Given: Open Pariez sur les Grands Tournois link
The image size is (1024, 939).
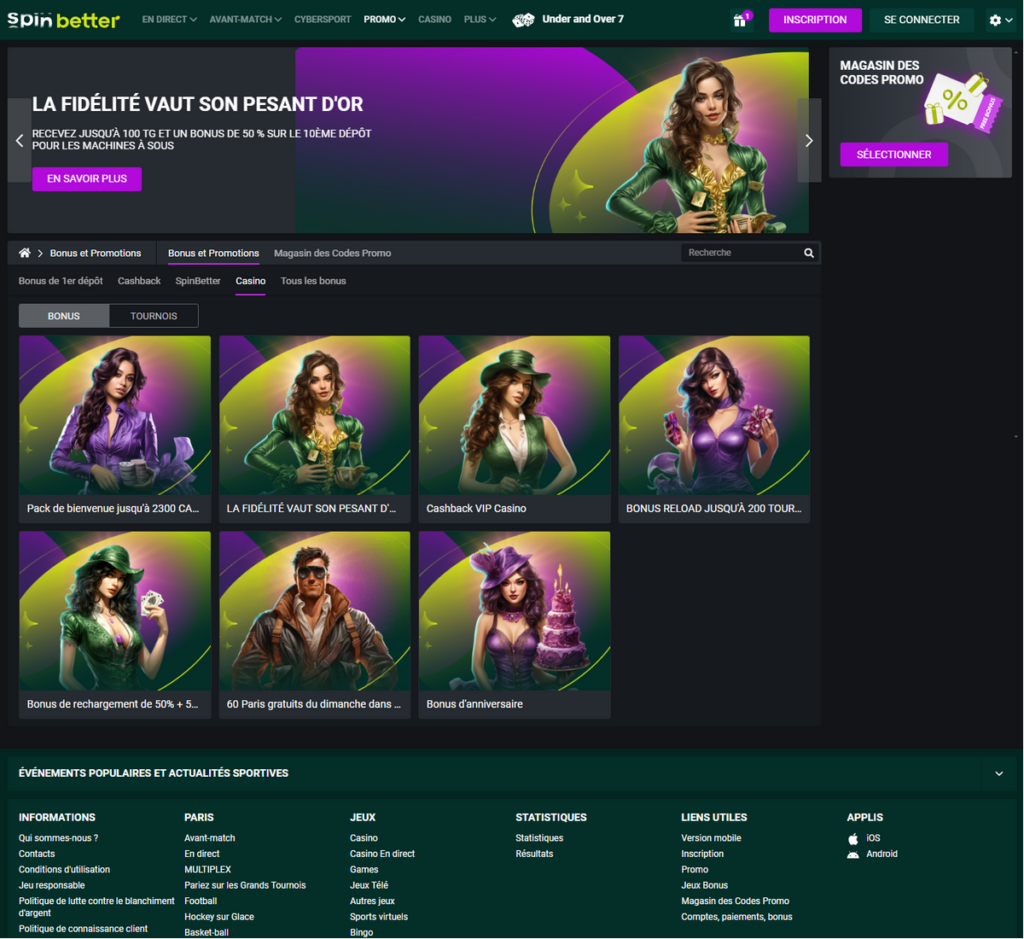Looking at the screenshot, I should [x=245, y=885].
